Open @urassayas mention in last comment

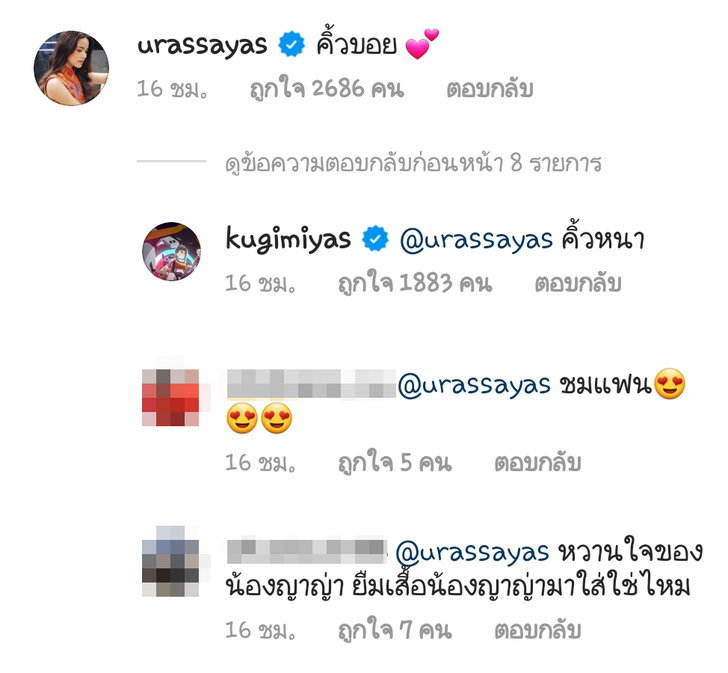pyautogui.click(x=473, y=553)
